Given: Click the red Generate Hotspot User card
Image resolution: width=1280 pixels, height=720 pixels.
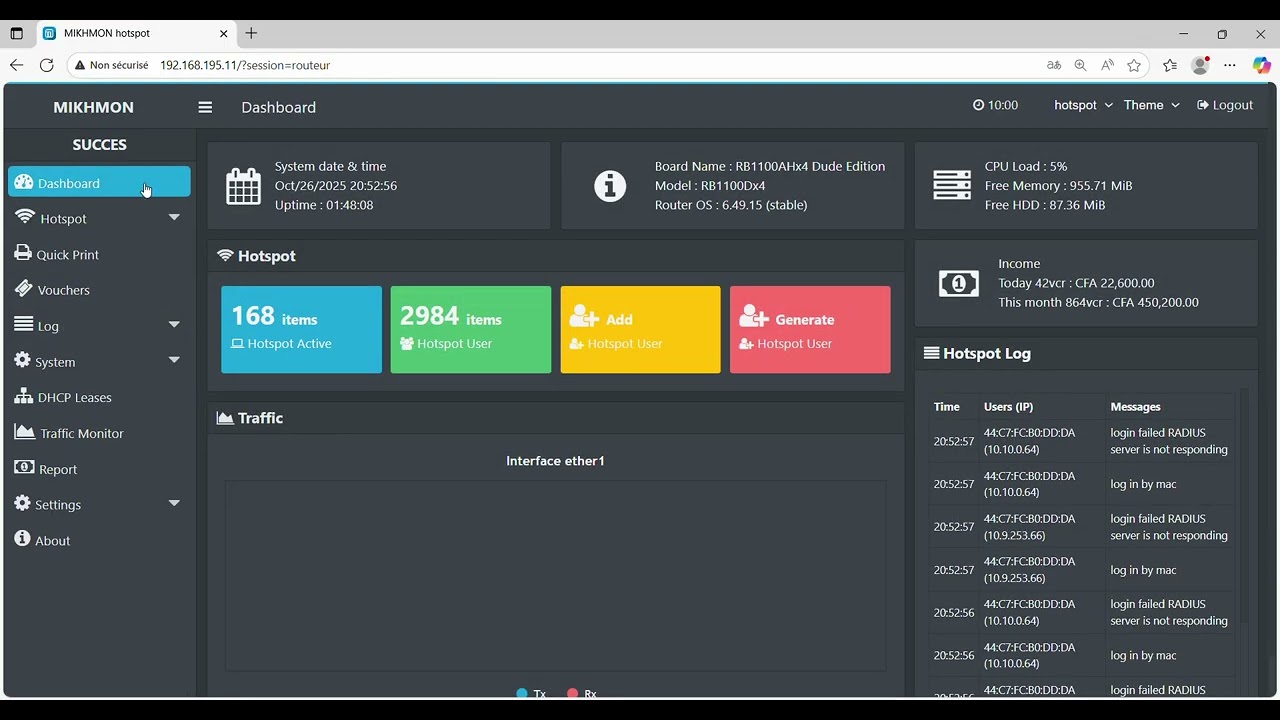Looking at the screenshot, I should click(810, 330).
